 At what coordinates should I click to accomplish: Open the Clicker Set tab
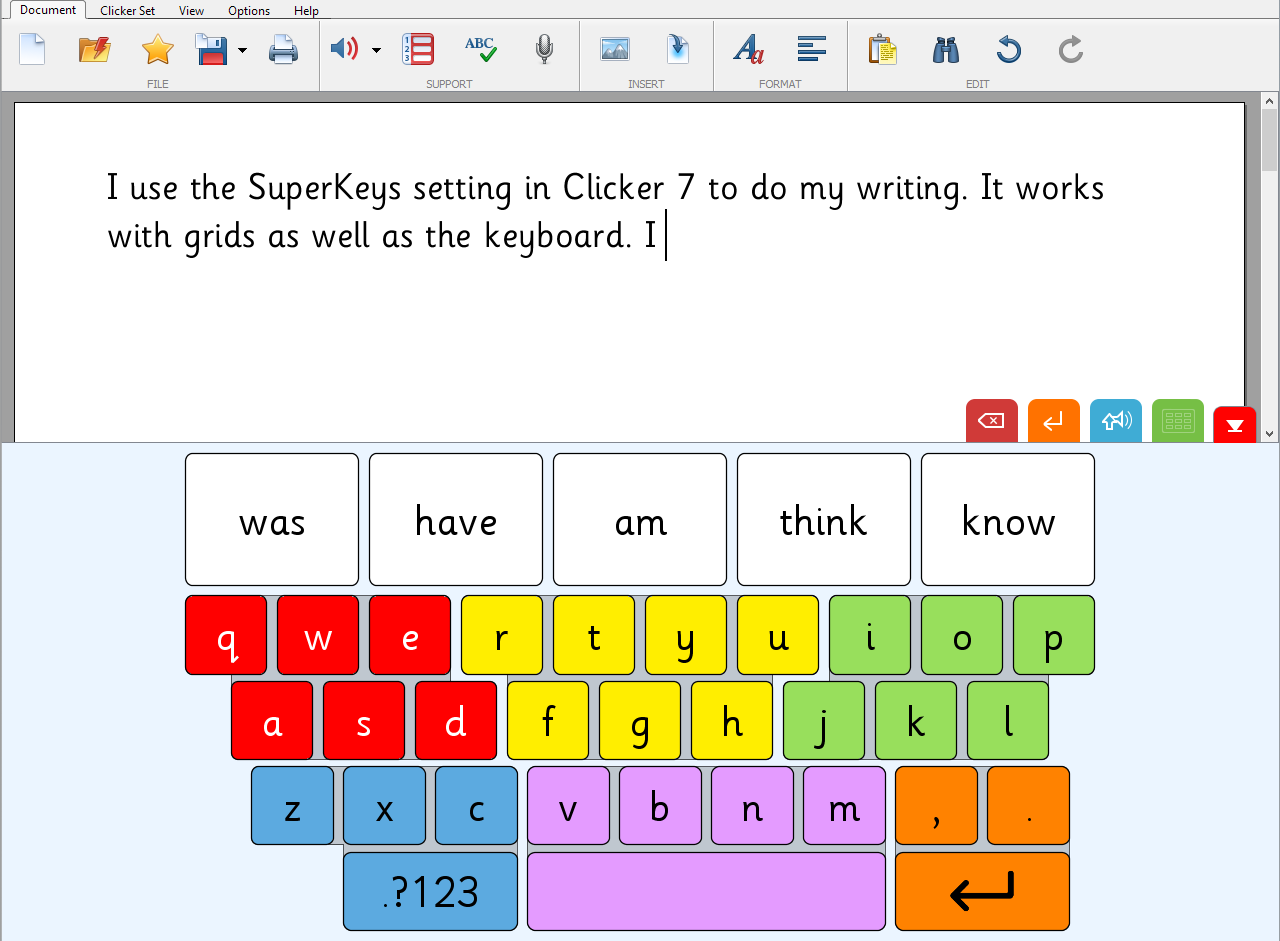[127, 11]
